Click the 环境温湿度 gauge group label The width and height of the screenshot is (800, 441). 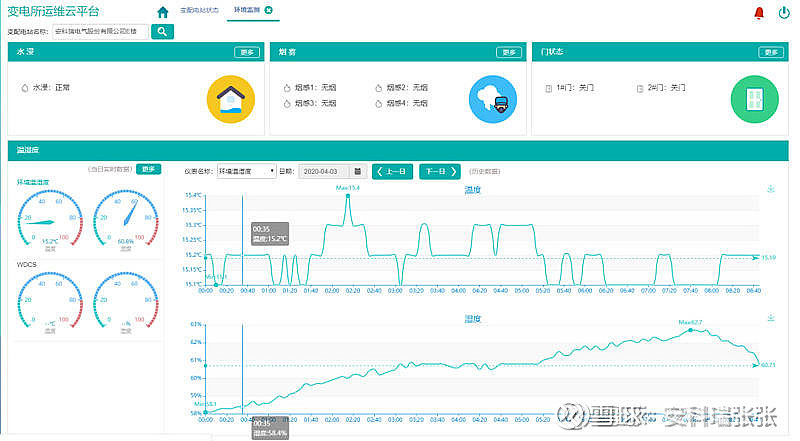33,182
